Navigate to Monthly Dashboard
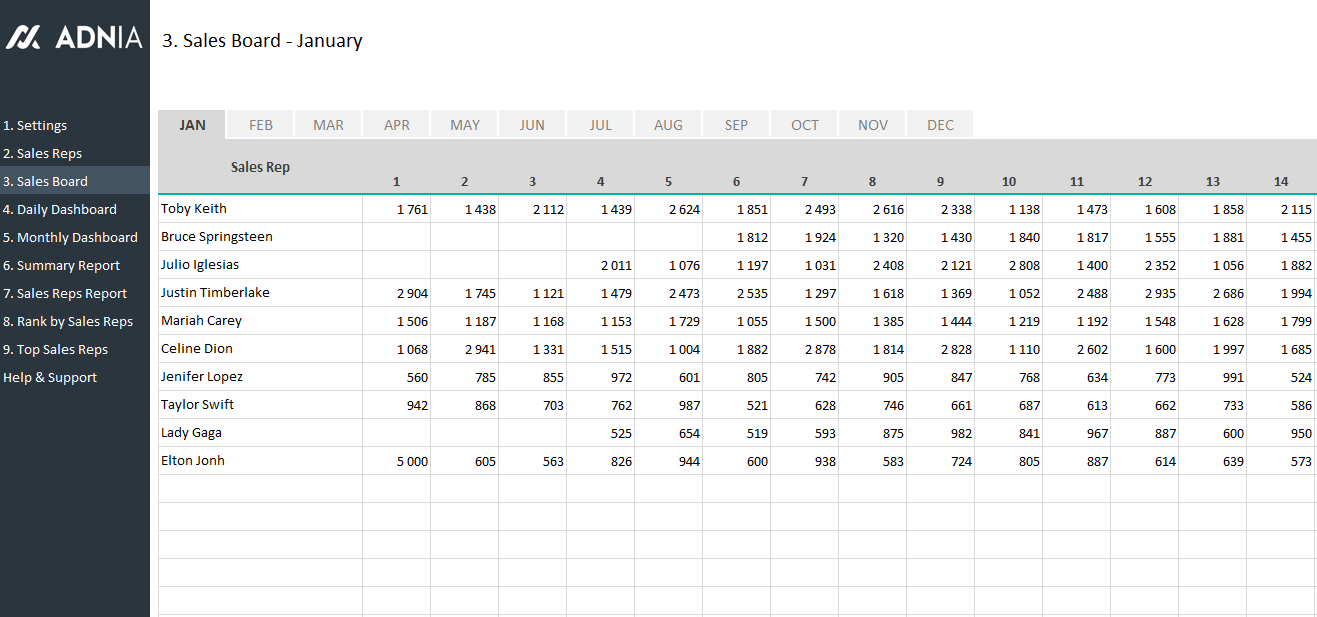The height and width of the screenshot is (617, 1317). pyautogui.click(x=70, y=238)
